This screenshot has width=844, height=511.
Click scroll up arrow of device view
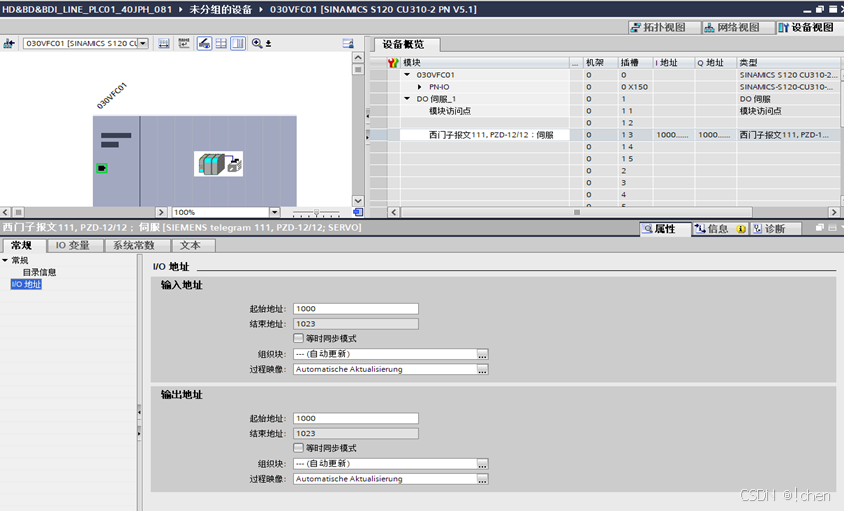pyautogui.click(x=358, y=57)
